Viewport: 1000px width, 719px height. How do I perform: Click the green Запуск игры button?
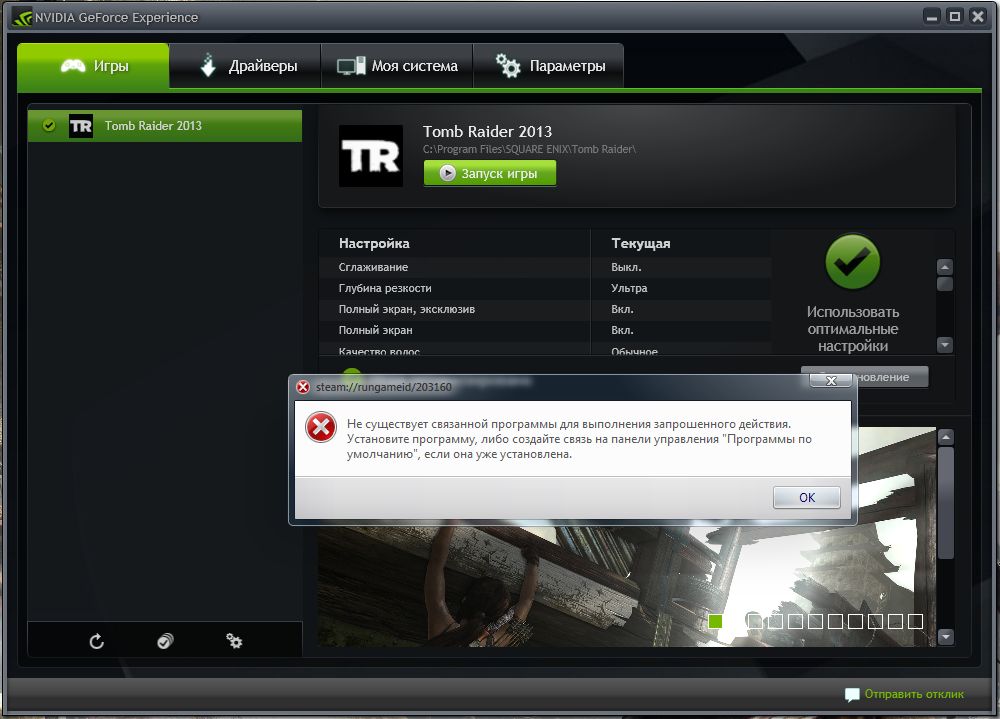[x=490, y=173]
